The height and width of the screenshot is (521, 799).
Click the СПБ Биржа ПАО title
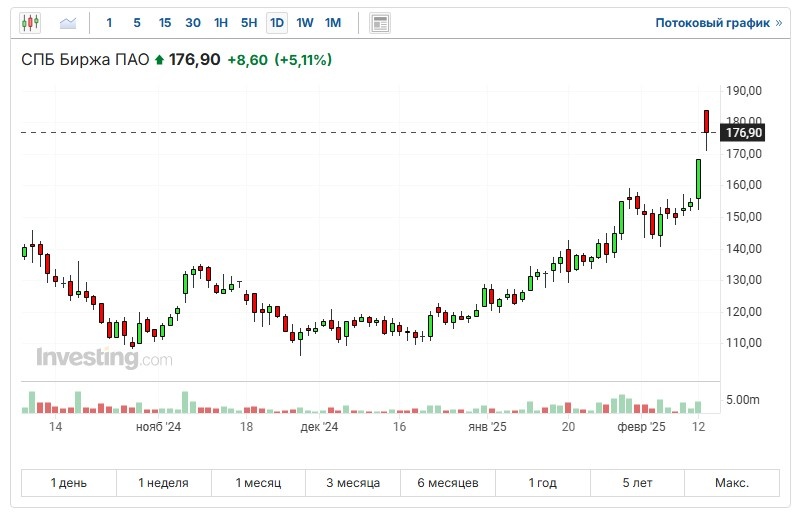[85, 60]
